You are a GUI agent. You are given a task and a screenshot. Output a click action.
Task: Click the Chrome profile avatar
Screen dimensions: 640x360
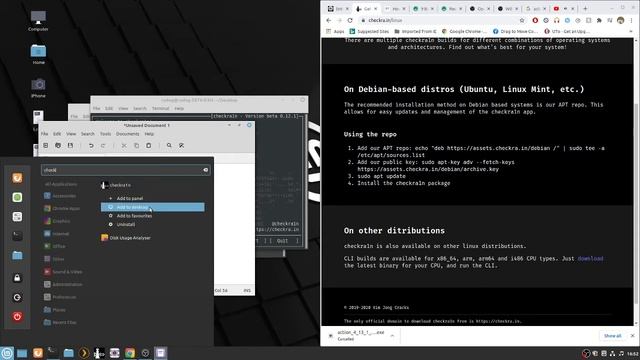point(620,20)
